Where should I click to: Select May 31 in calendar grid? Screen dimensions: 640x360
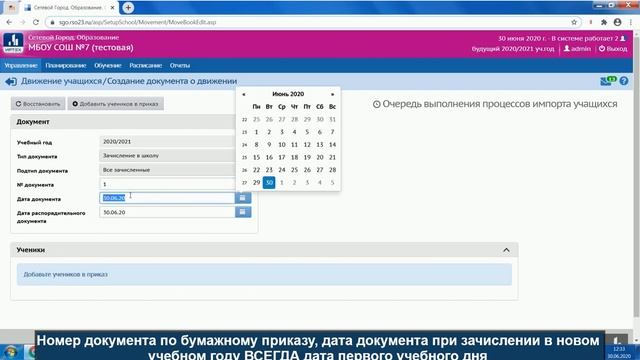click(x=332, y=119)
